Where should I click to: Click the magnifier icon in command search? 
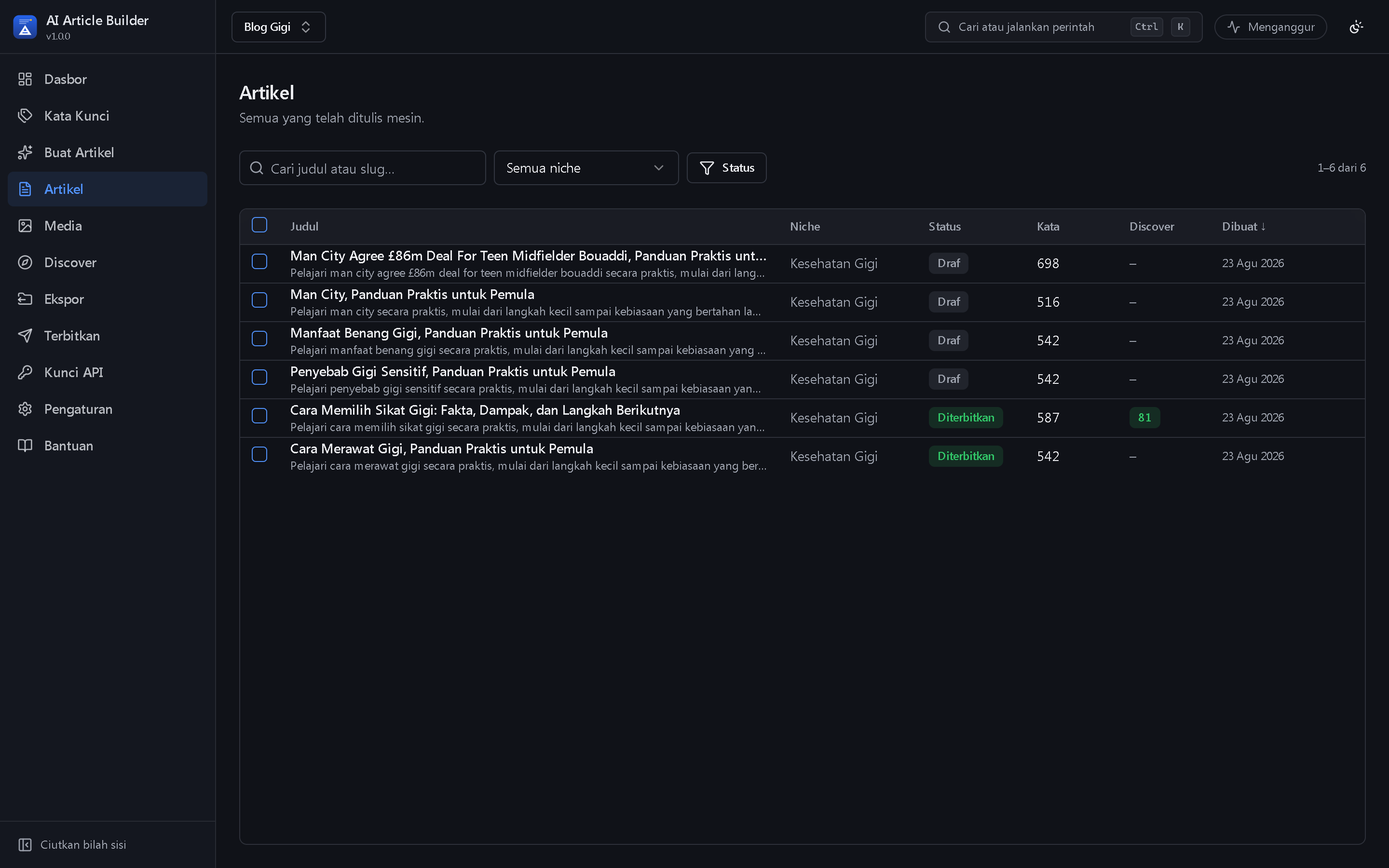coord(943,27)
